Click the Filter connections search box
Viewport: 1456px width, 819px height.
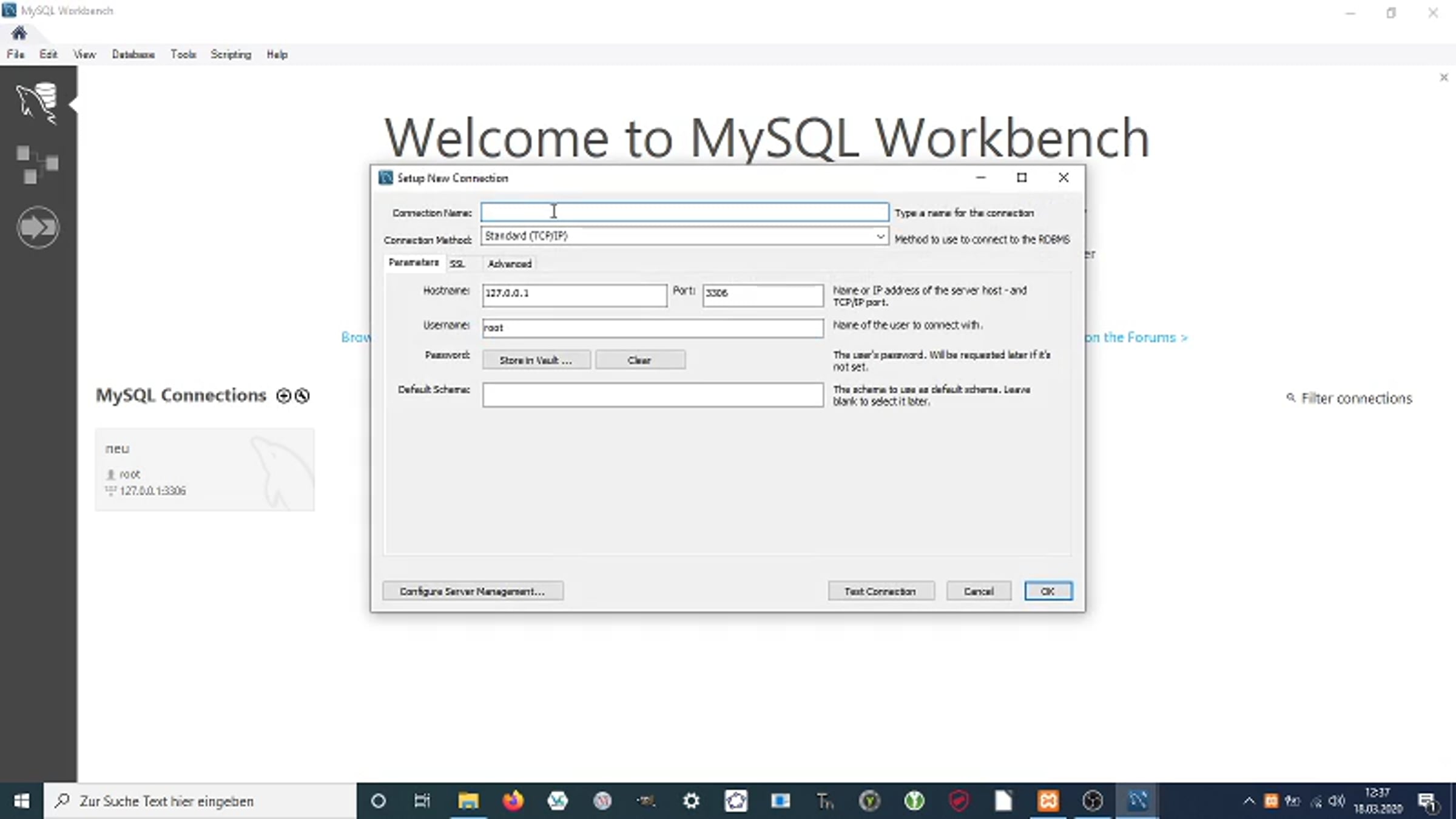[1357, 398]
